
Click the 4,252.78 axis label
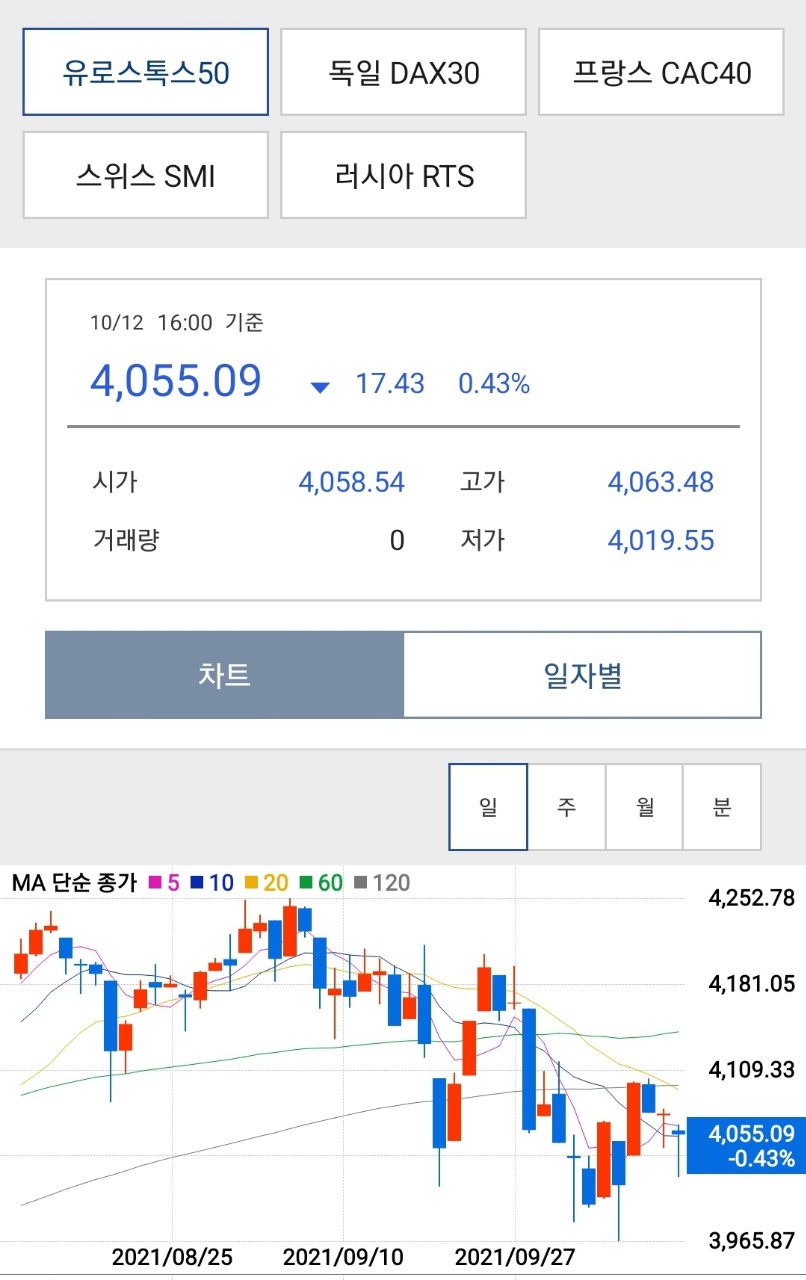751,898
